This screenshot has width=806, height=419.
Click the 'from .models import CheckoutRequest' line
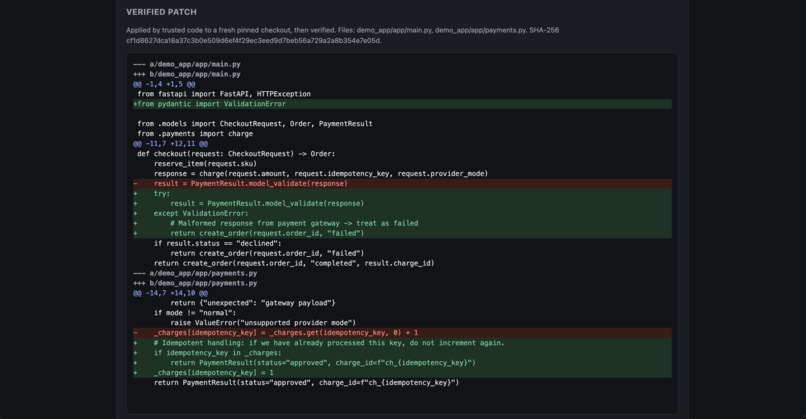coord(255,124)
